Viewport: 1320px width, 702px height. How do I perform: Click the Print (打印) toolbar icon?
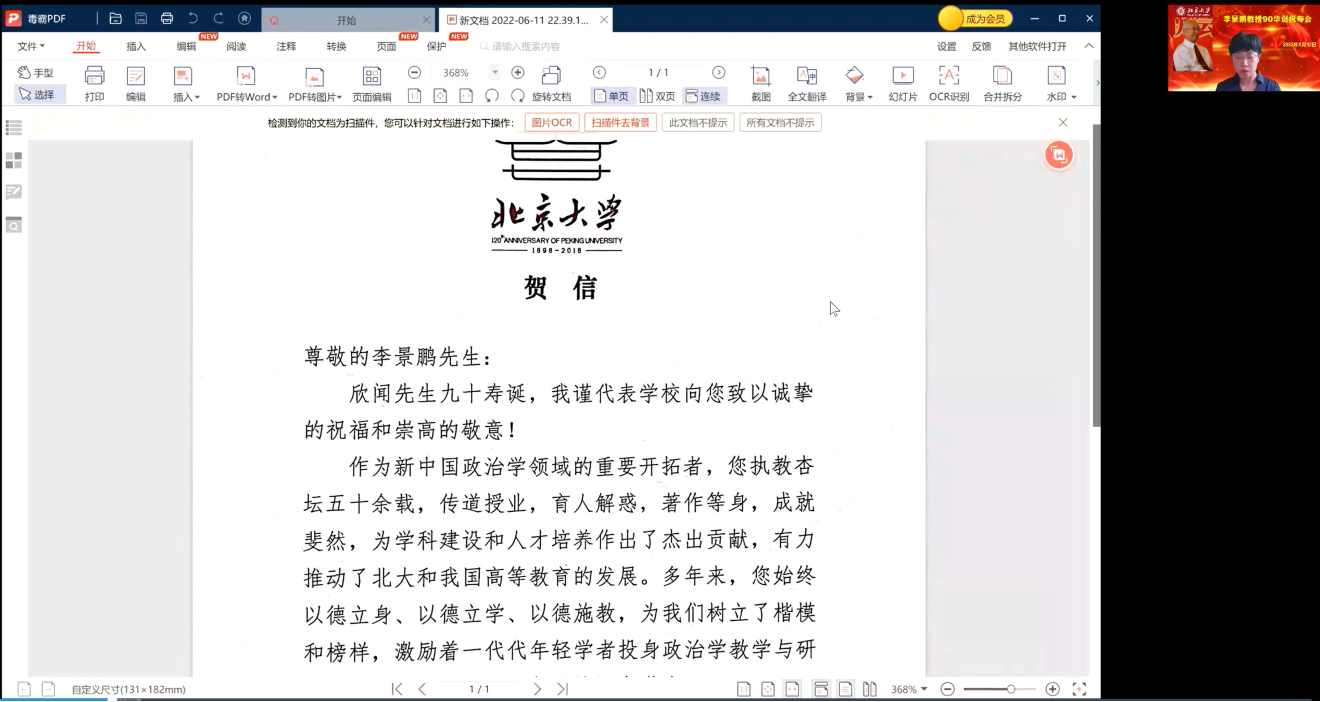94,83
